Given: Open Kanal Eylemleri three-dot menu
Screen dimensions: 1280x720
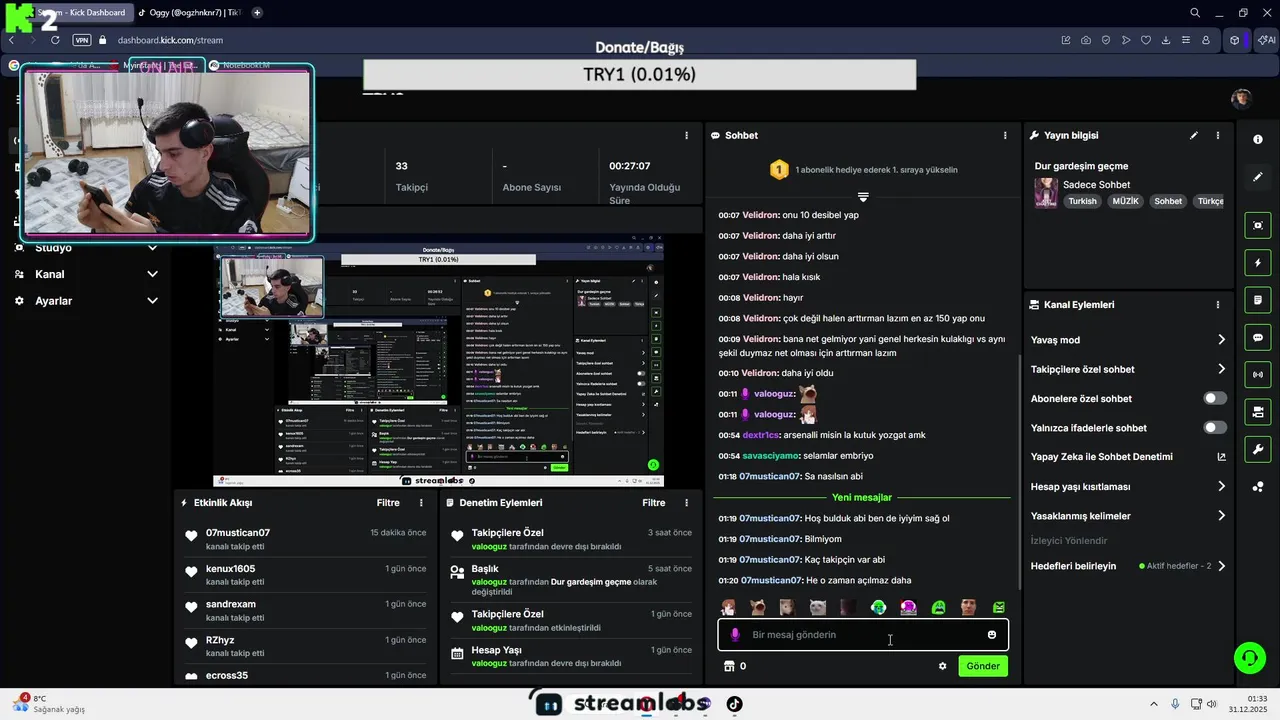Looking at the screenshot, I should coord(1218,305).
